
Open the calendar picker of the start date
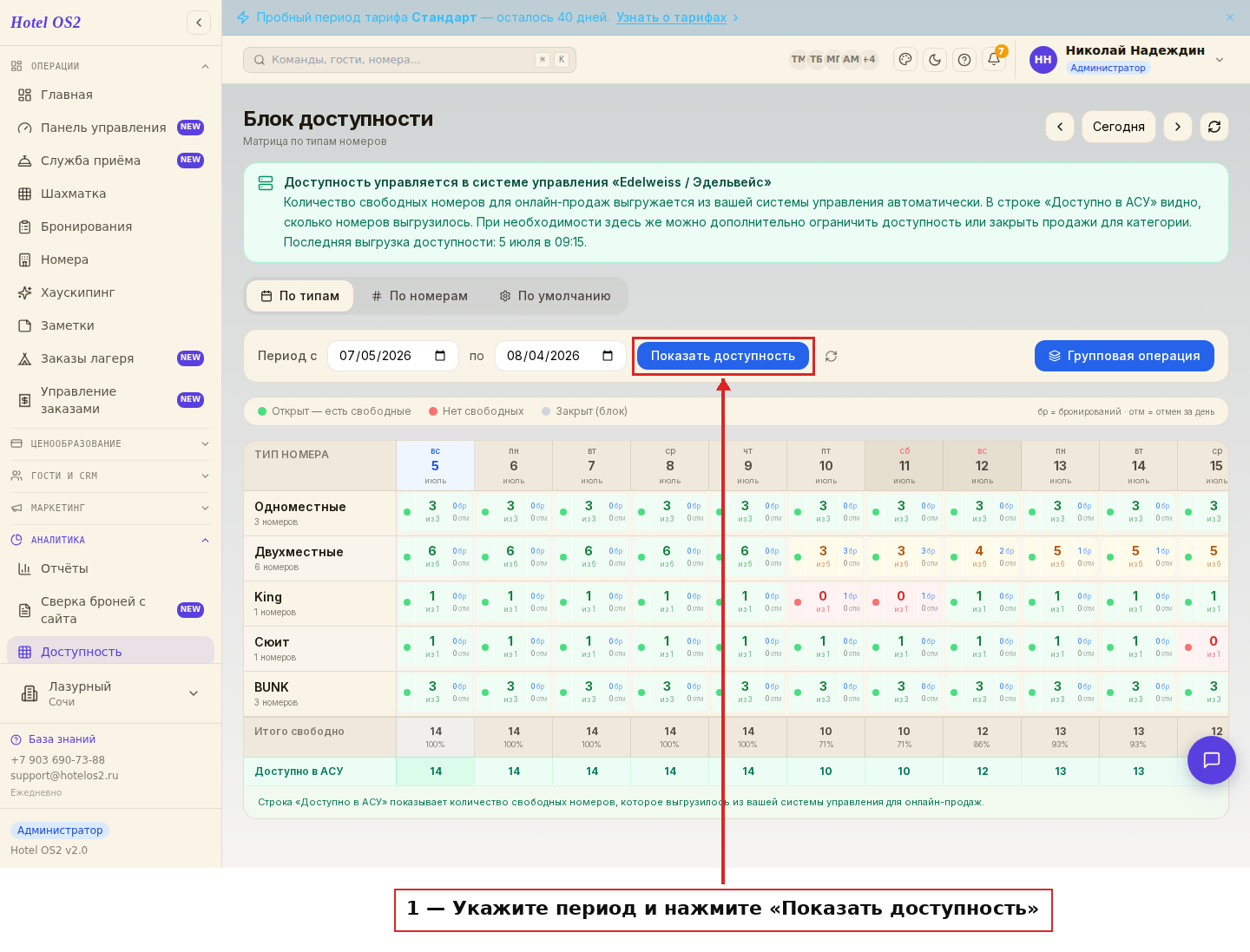click(440, 356)
